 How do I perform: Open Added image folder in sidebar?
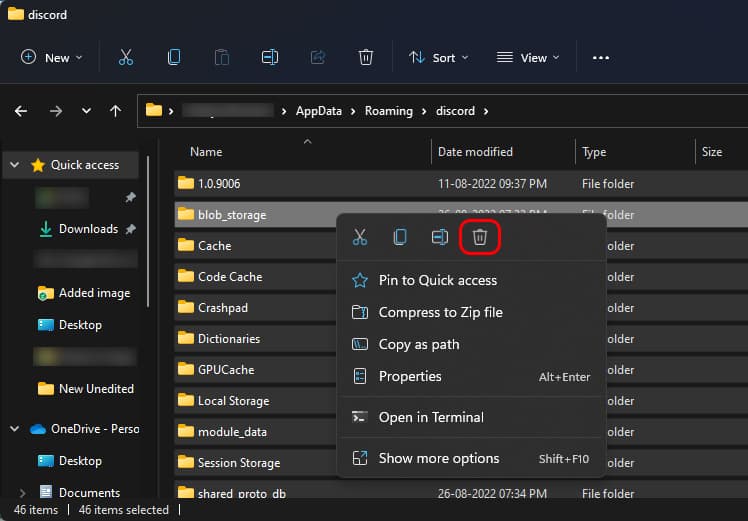[x=94, y=293]
